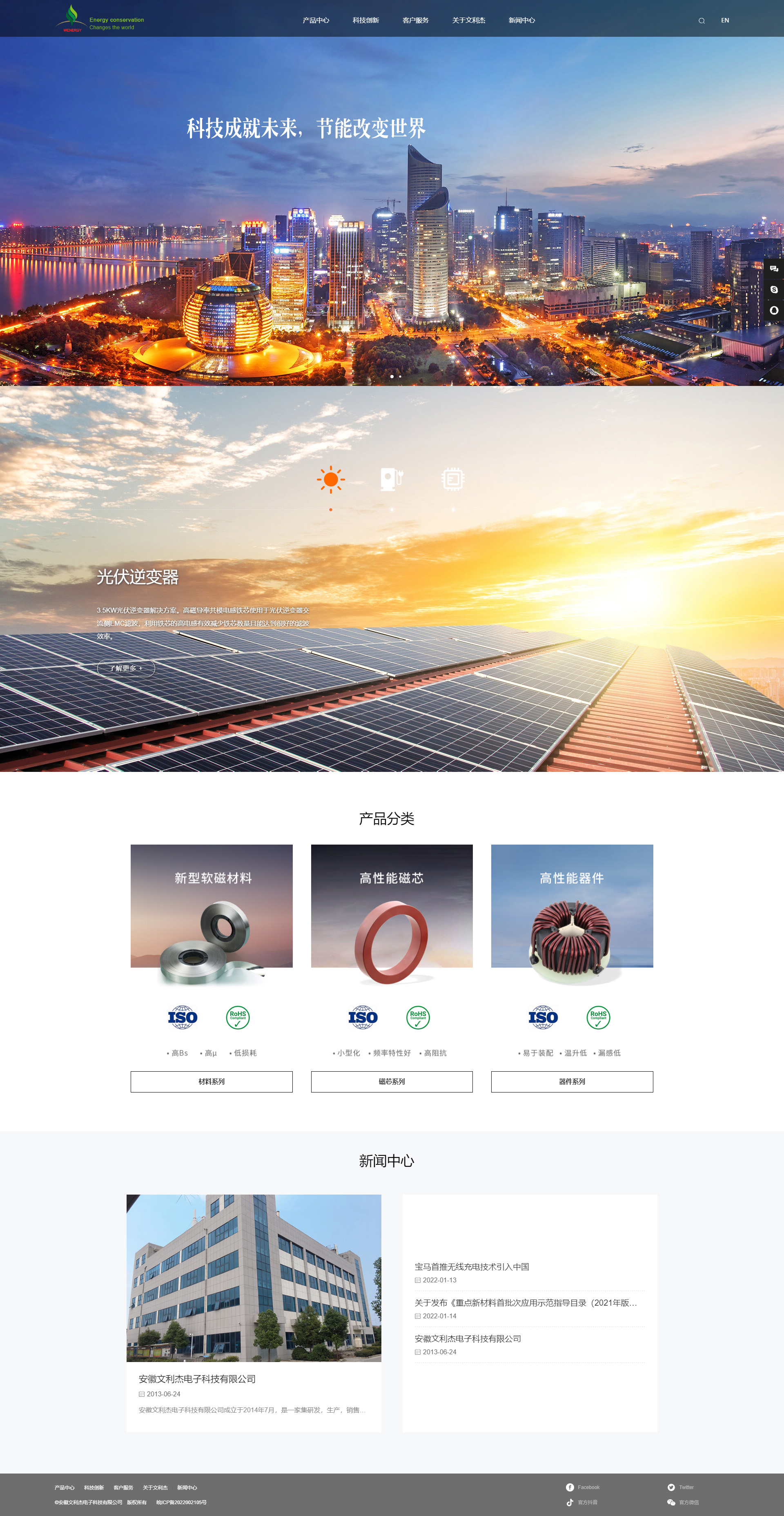Select the sun photovoltaic inverter icon
The width and height of the screenshot is (784, 1516).
pyautogui.click(x=331, y=479)
